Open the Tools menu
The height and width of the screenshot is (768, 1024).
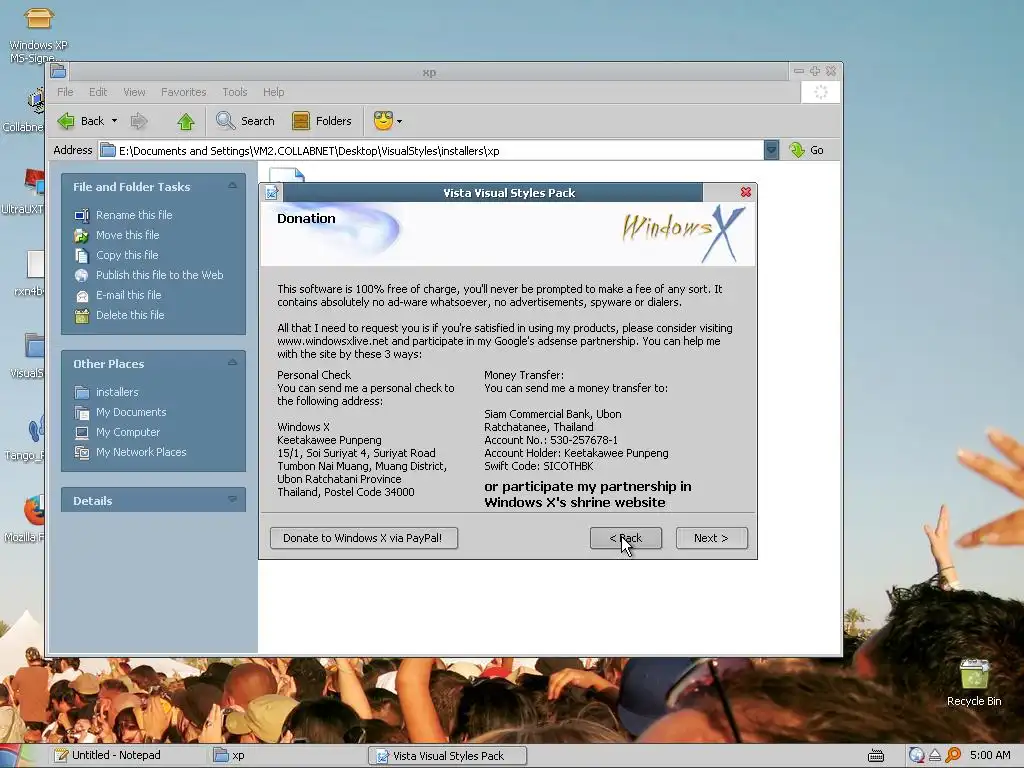tap(234, 92)
